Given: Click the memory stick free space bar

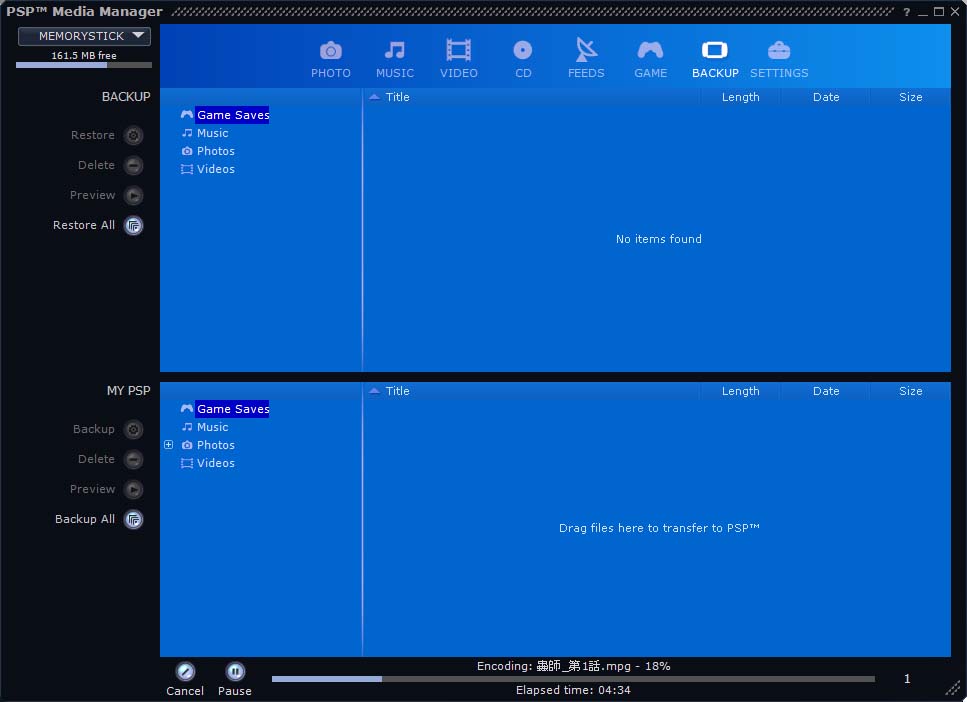Looking at the screenshot, I should coord(84,65).
